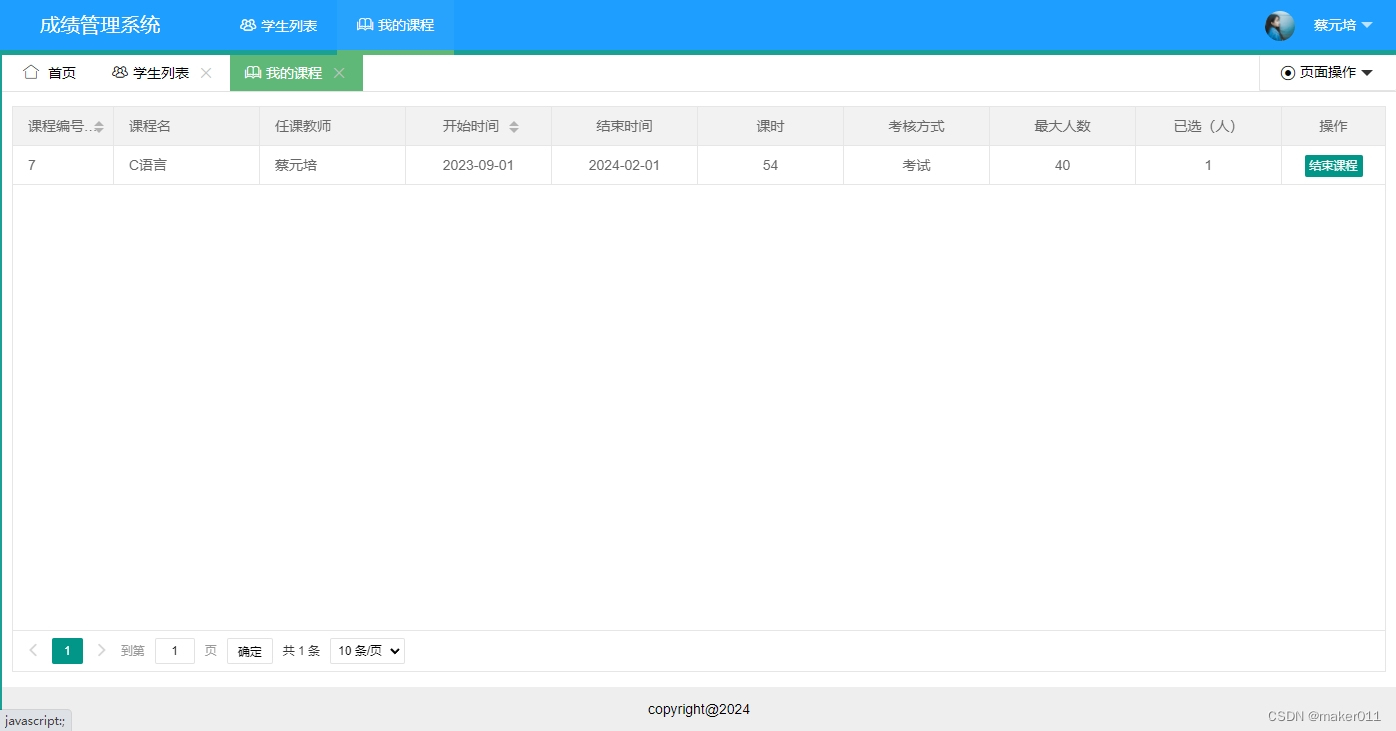Open the 页面操作 dropdown menu

pyautogui.click(x=1327, y=72)
